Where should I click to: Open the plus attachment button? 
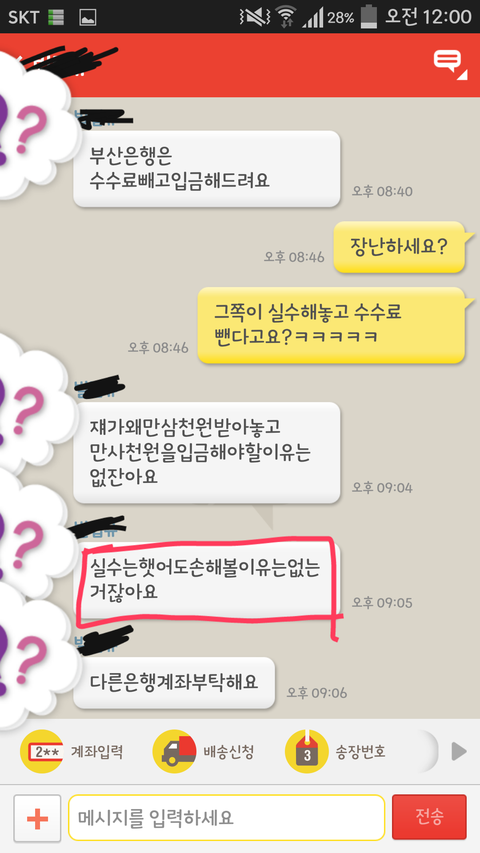tap(37, 818)
